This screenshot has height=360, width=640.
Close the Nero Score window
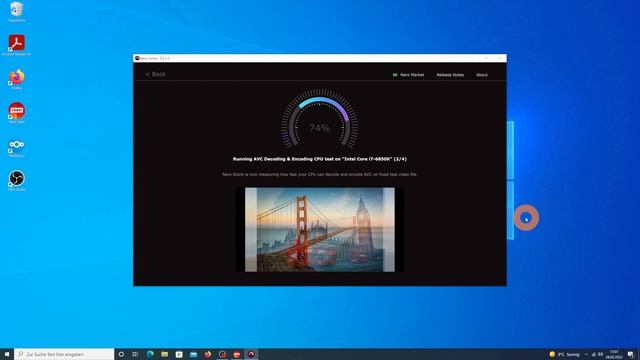(500, 58)
